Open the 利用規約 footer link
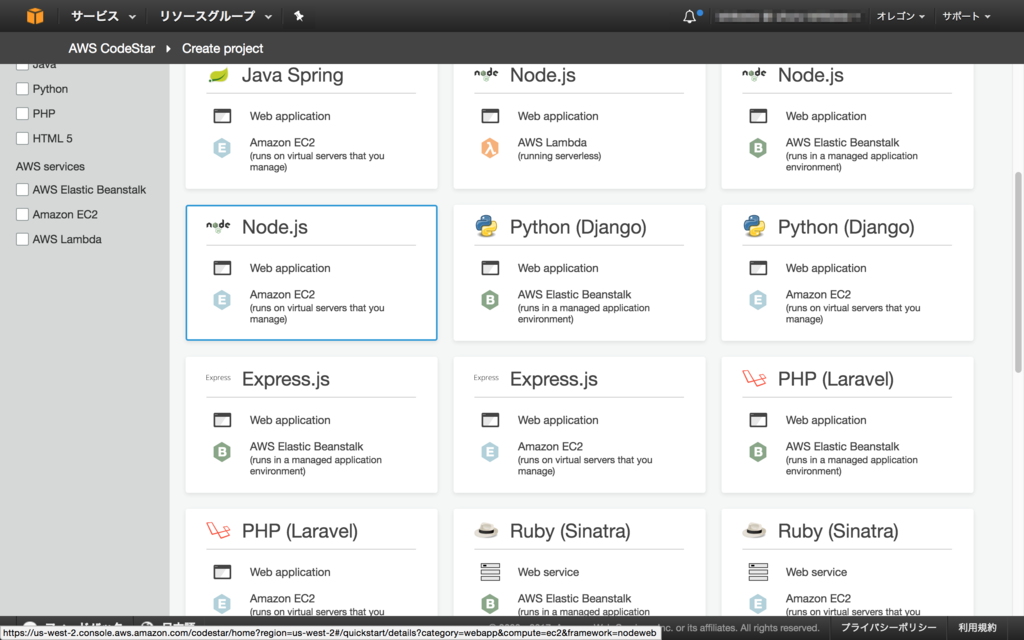 (977, 628)
